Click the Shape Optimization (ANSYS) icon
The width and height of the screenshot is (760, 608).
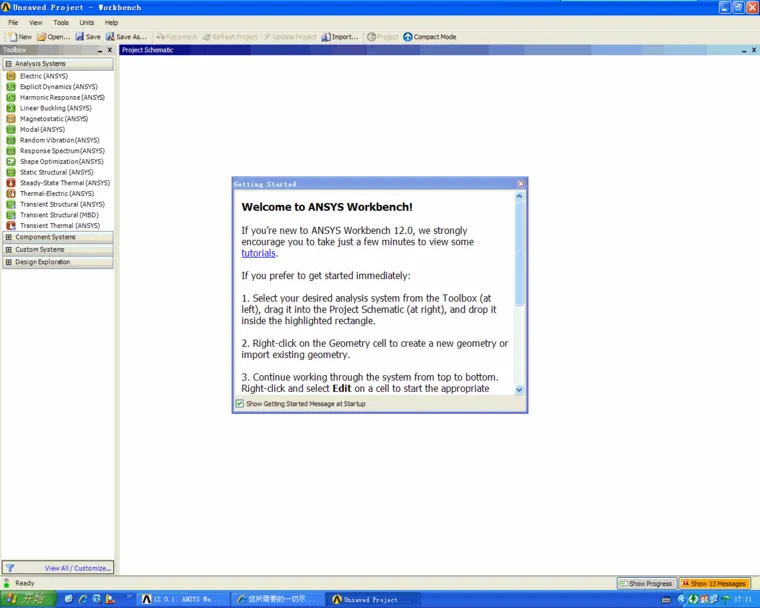point(11,161)
